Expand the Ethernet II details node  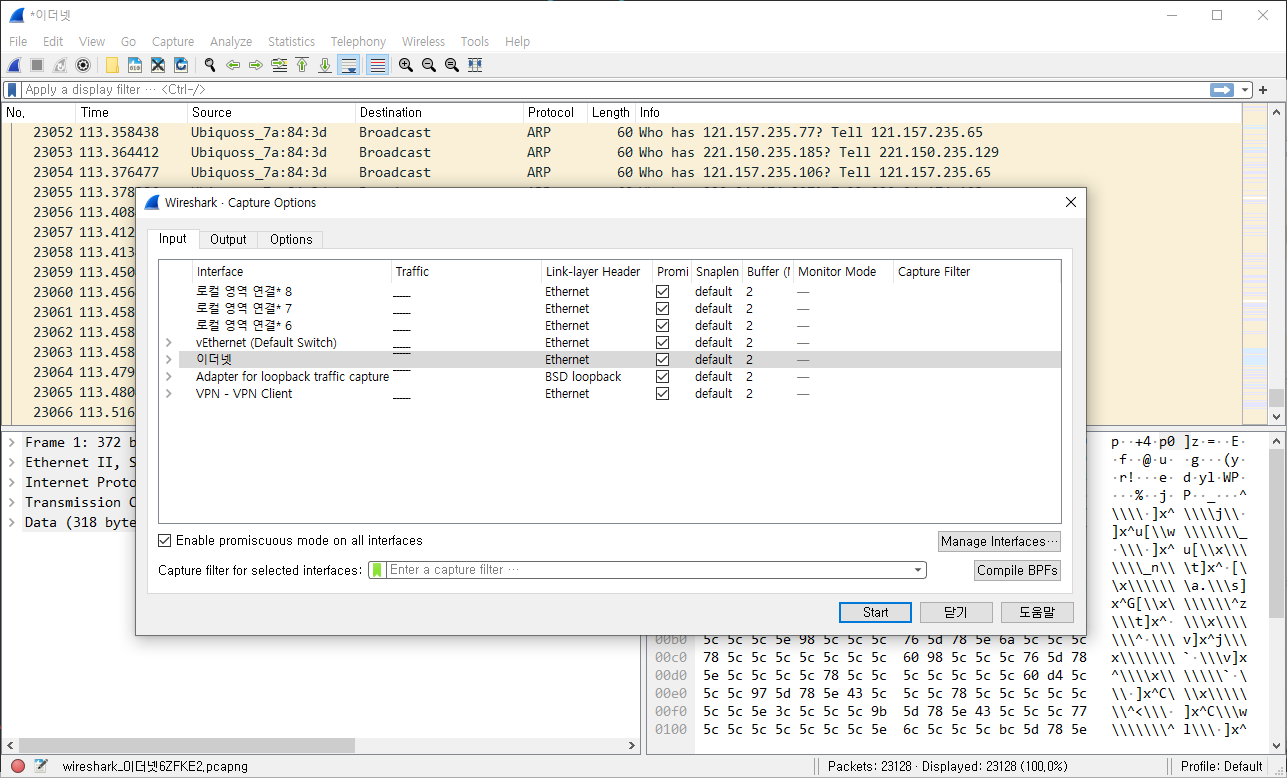click(x=12, y=462)
